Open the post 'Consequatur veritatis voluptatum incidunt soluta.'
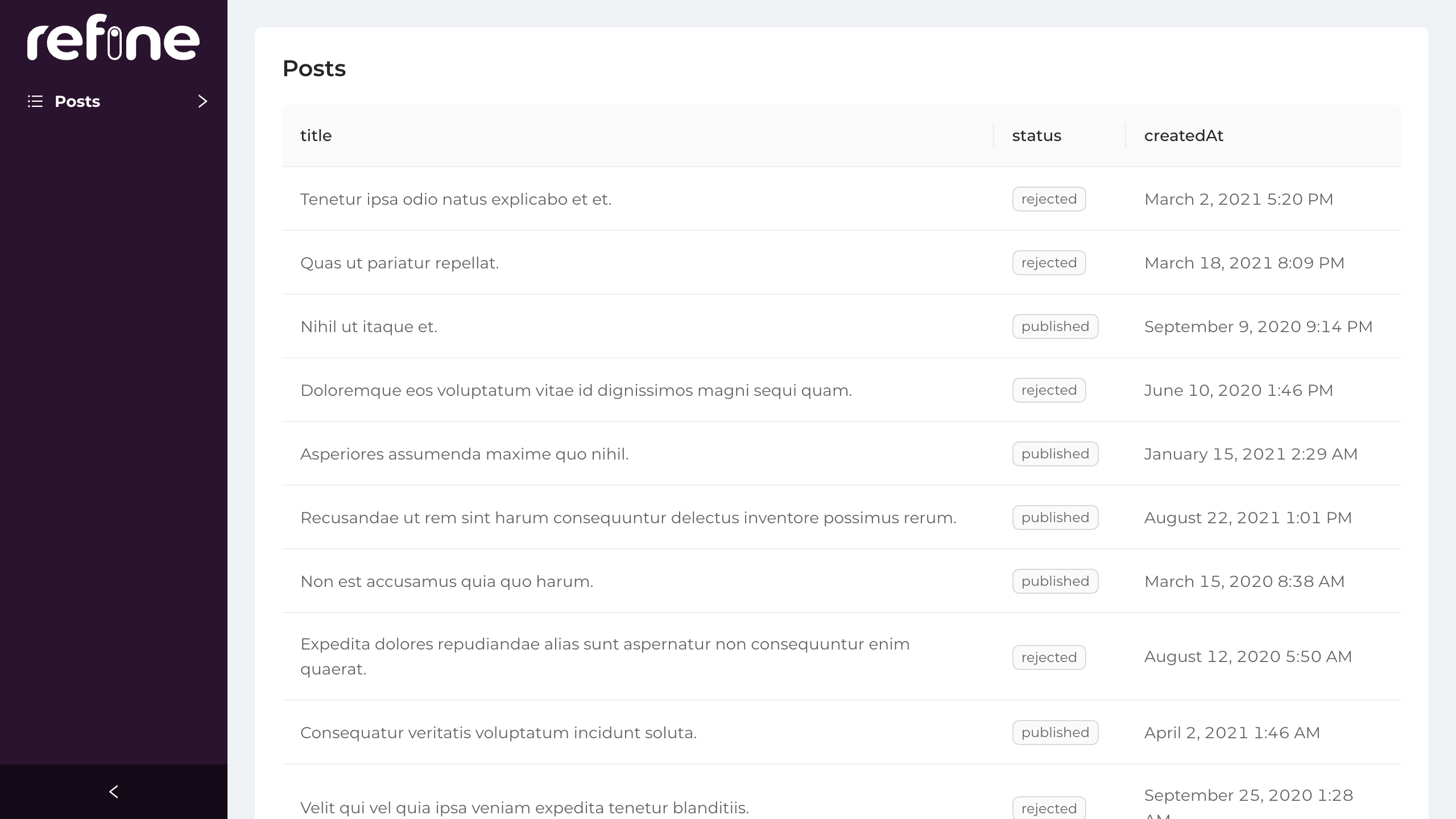Screen dimensions: 1456x819 point(498,732)
